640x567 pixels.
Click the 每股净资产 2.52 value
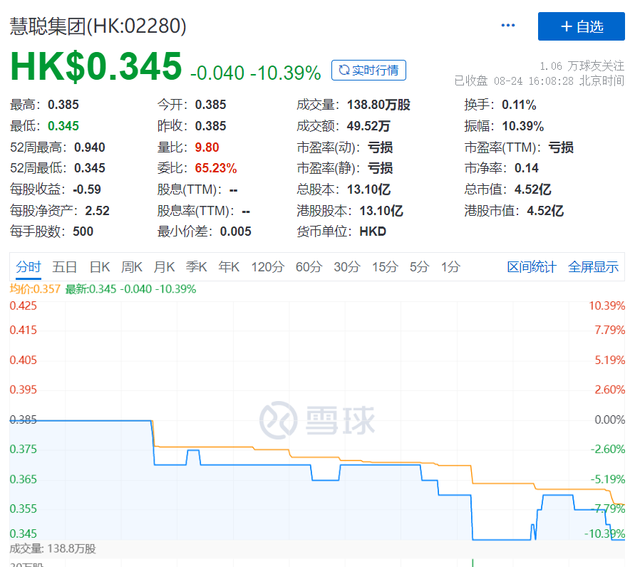(x=97, y=211)
